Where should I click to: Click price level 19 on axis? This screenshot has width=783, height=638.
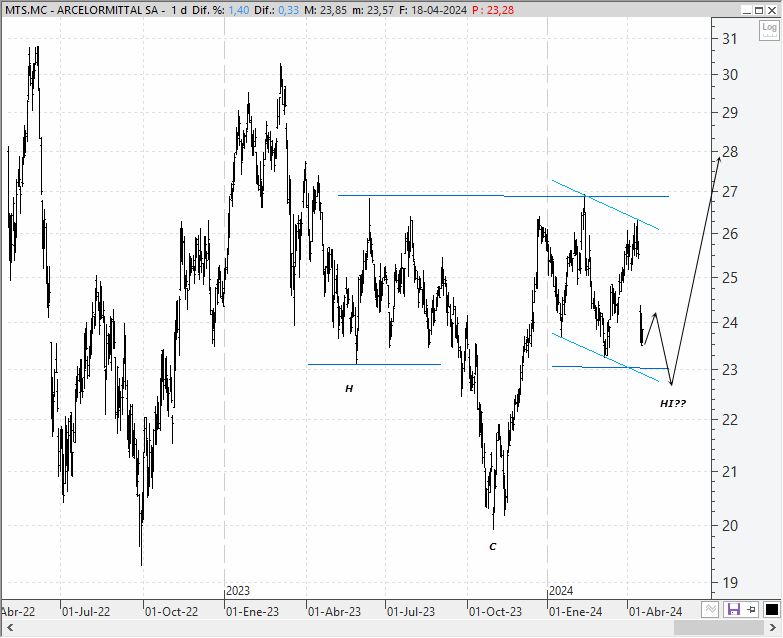click(730, 582)
